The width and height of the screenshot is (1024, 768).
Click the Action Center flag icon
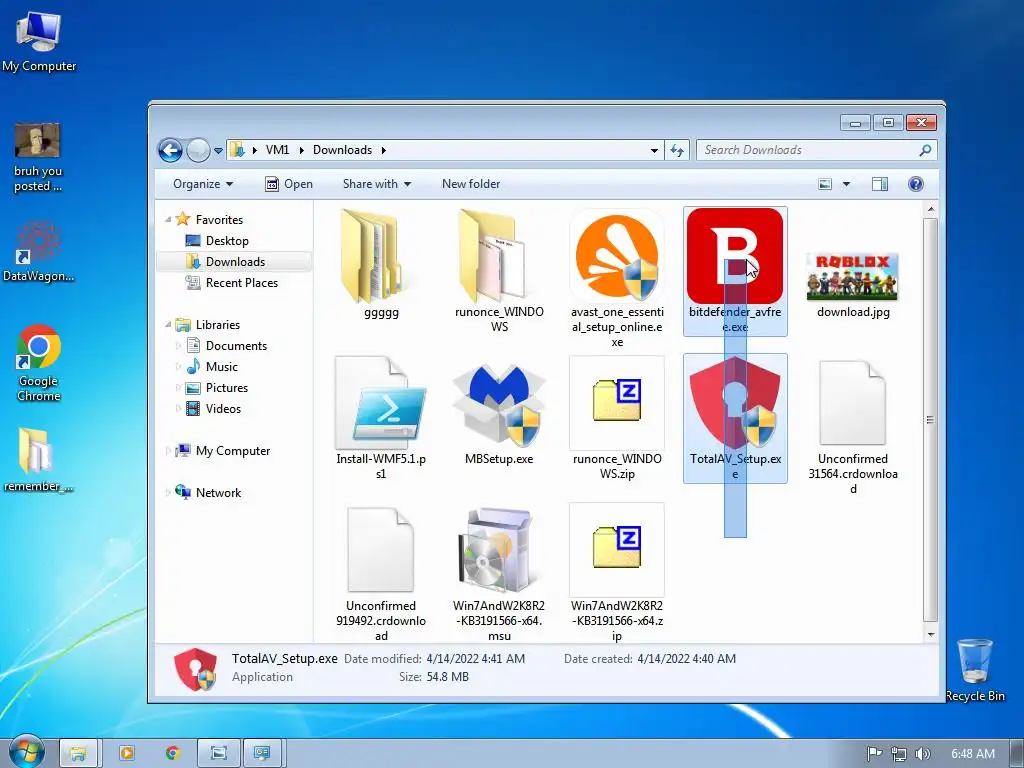pos(874,754)
